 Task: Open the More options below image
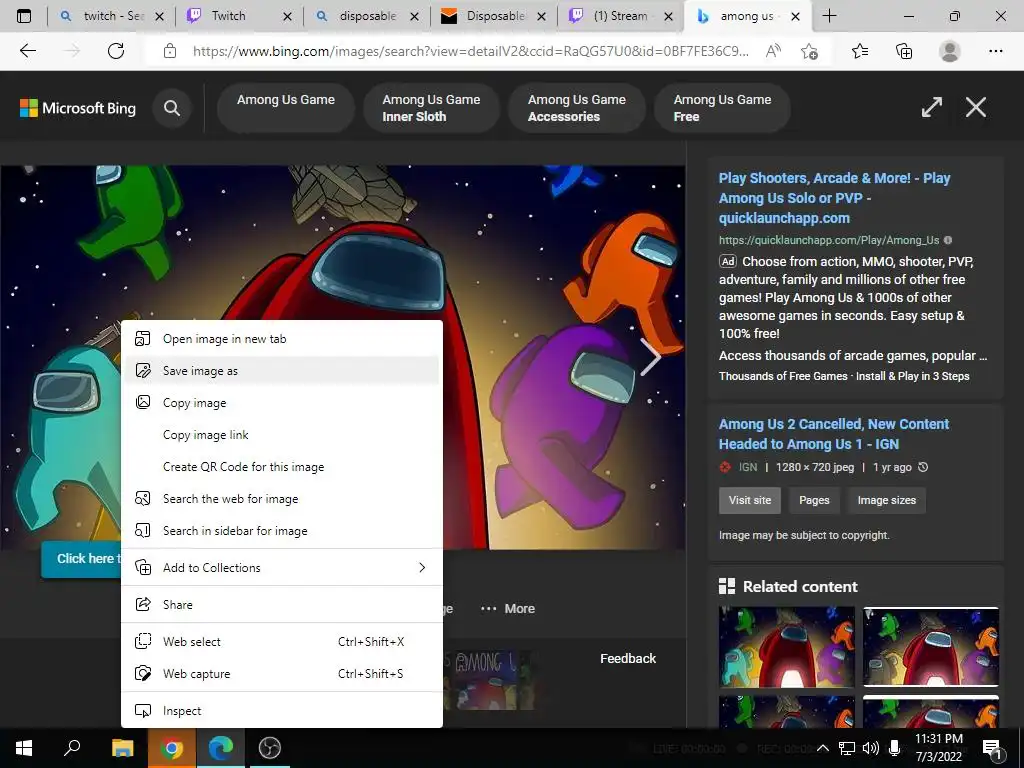pos(507,609)
